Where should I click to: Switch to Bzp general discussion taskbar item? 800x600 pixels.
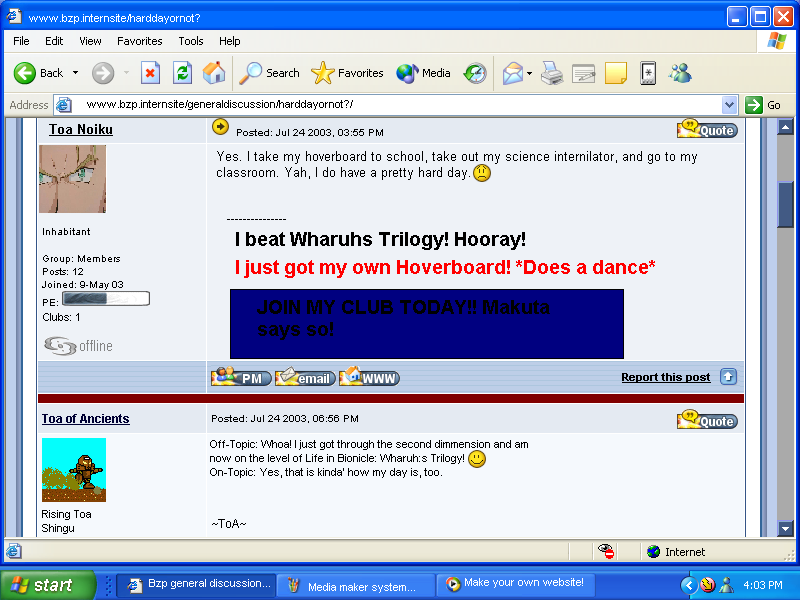tap(196, 585)
